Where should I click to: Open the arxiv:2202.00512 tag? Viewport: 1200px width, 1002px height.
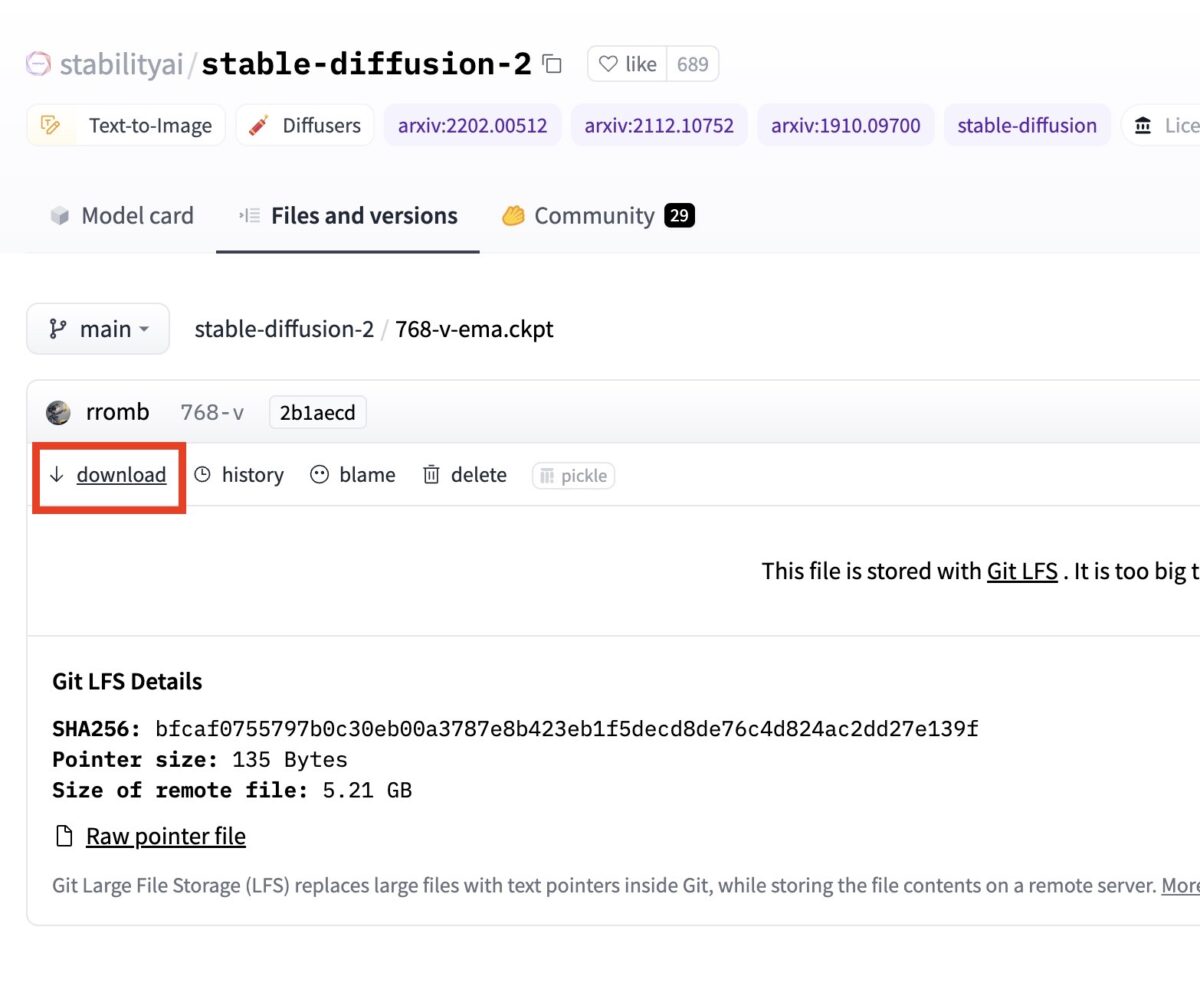tap(473, 125)
